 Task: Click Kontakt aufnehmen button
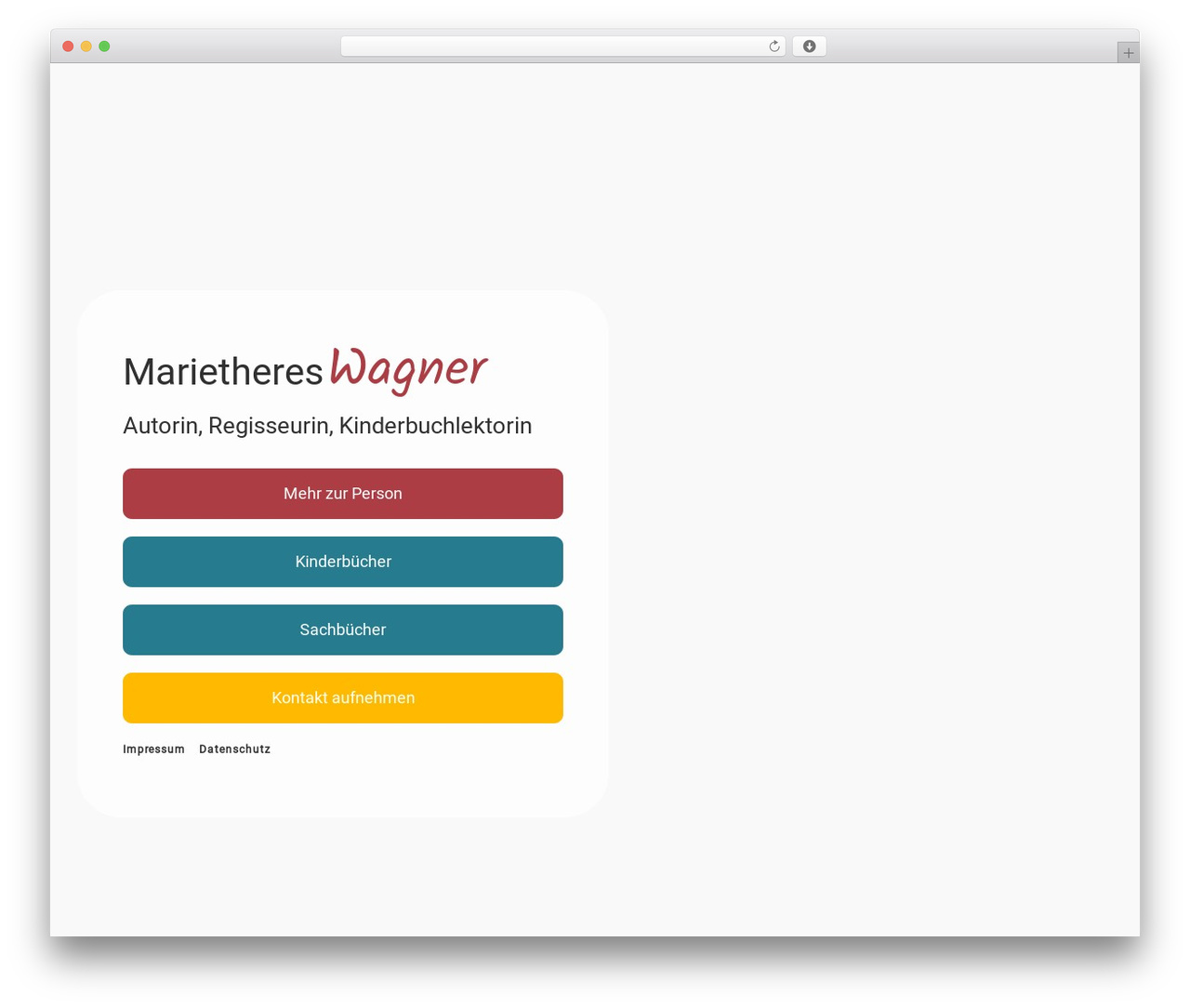(x=343, y=697)
